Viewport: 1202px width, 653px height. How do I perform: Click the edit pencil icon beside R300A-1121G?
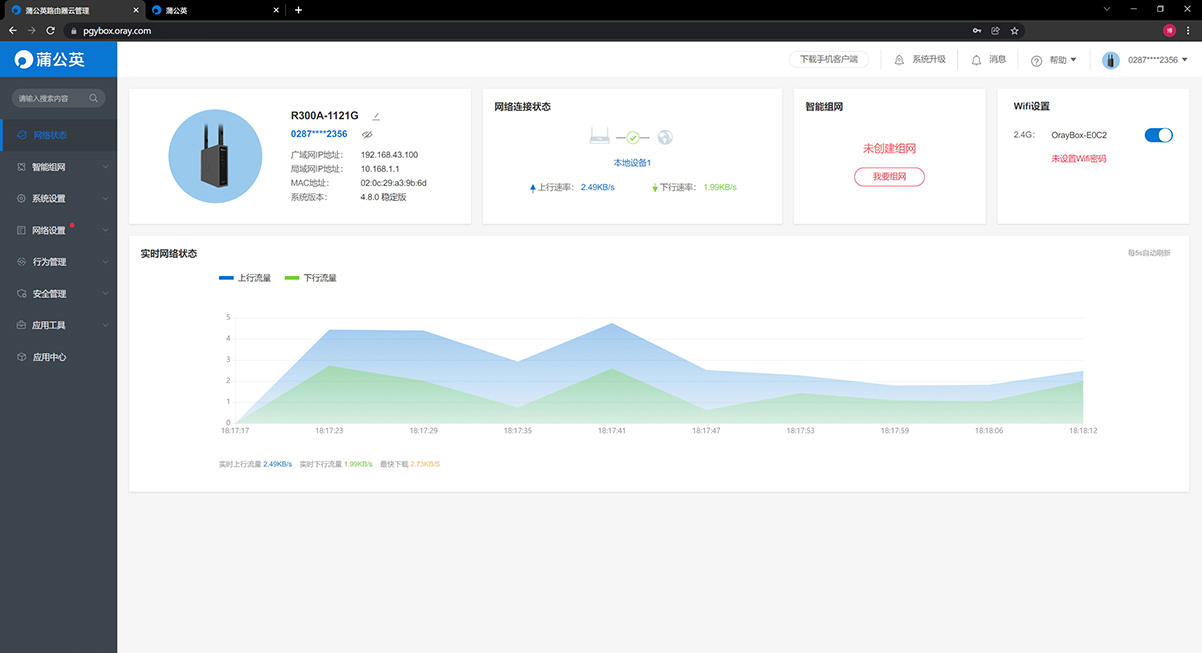376,117
